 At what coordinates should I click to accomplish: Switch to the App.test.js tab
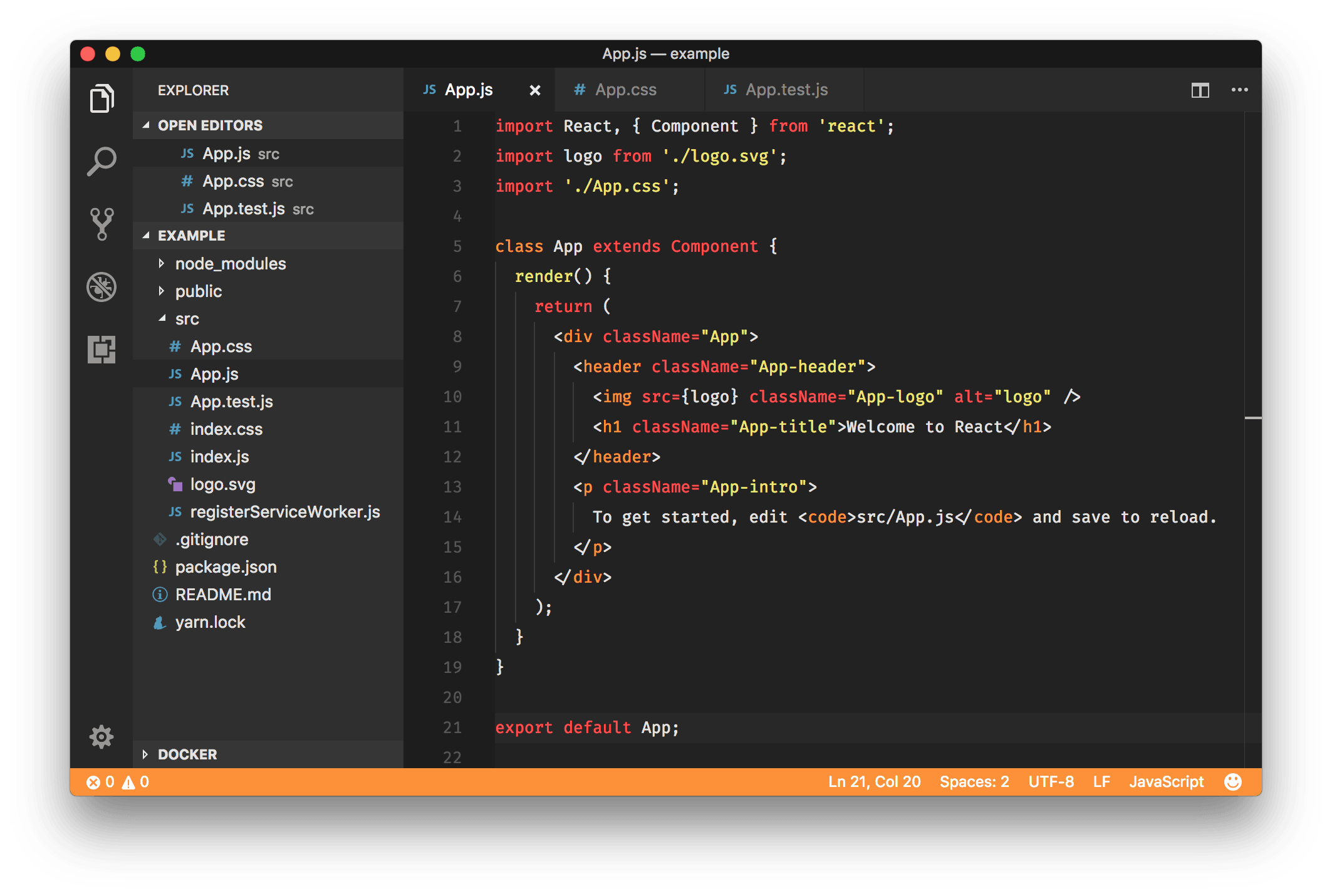pos(786,90)
